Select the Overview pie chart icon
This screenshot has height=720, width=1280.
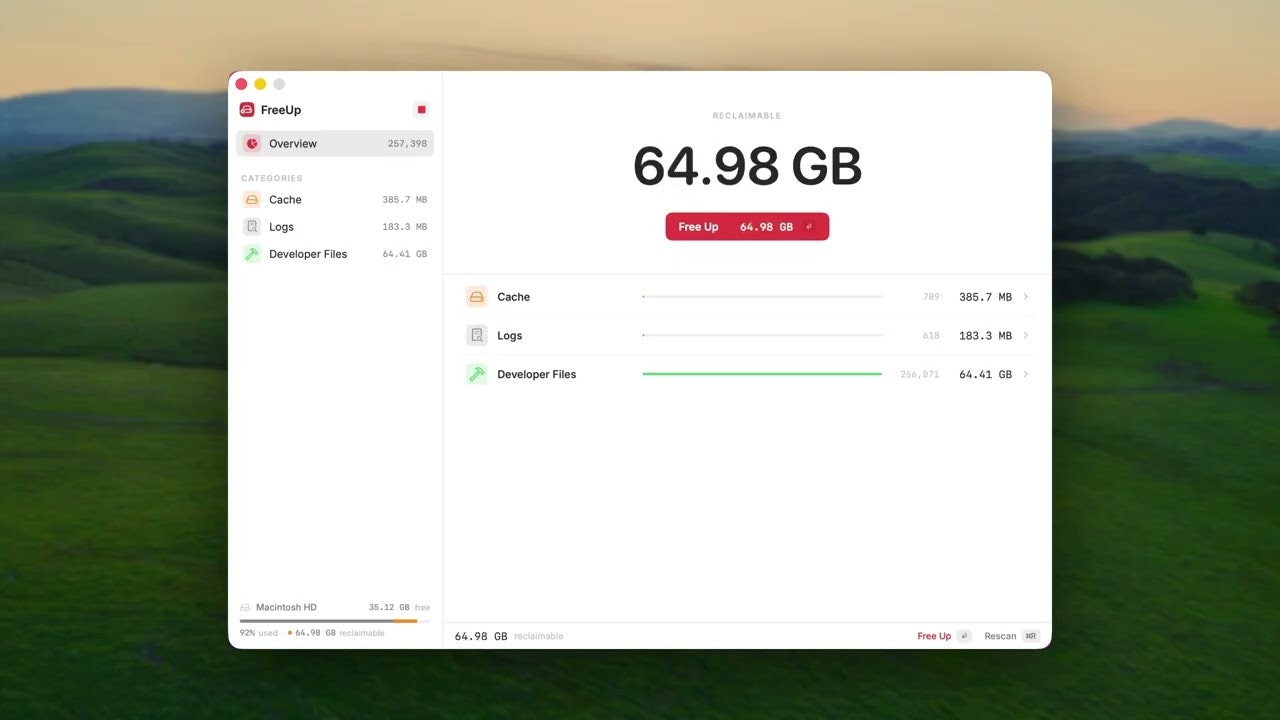coord(252,143)
